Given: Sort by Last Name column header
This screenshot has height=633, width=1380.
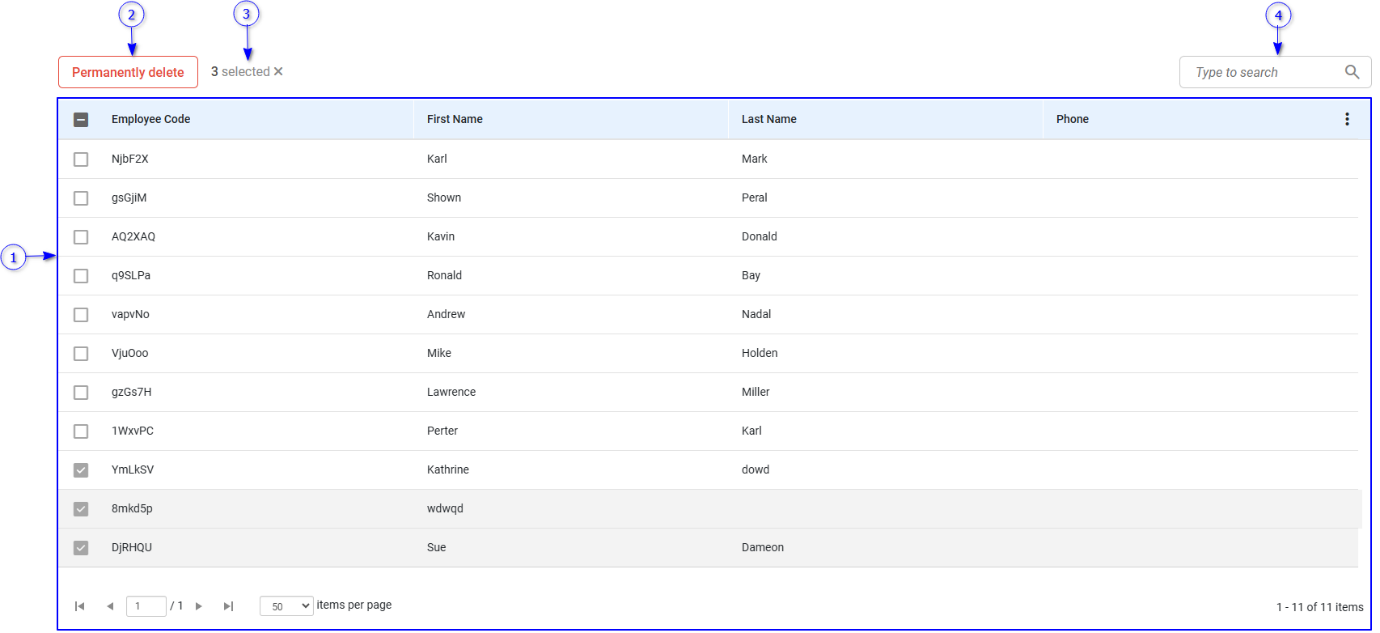Looking at the screenshot, I should (769, 119).
